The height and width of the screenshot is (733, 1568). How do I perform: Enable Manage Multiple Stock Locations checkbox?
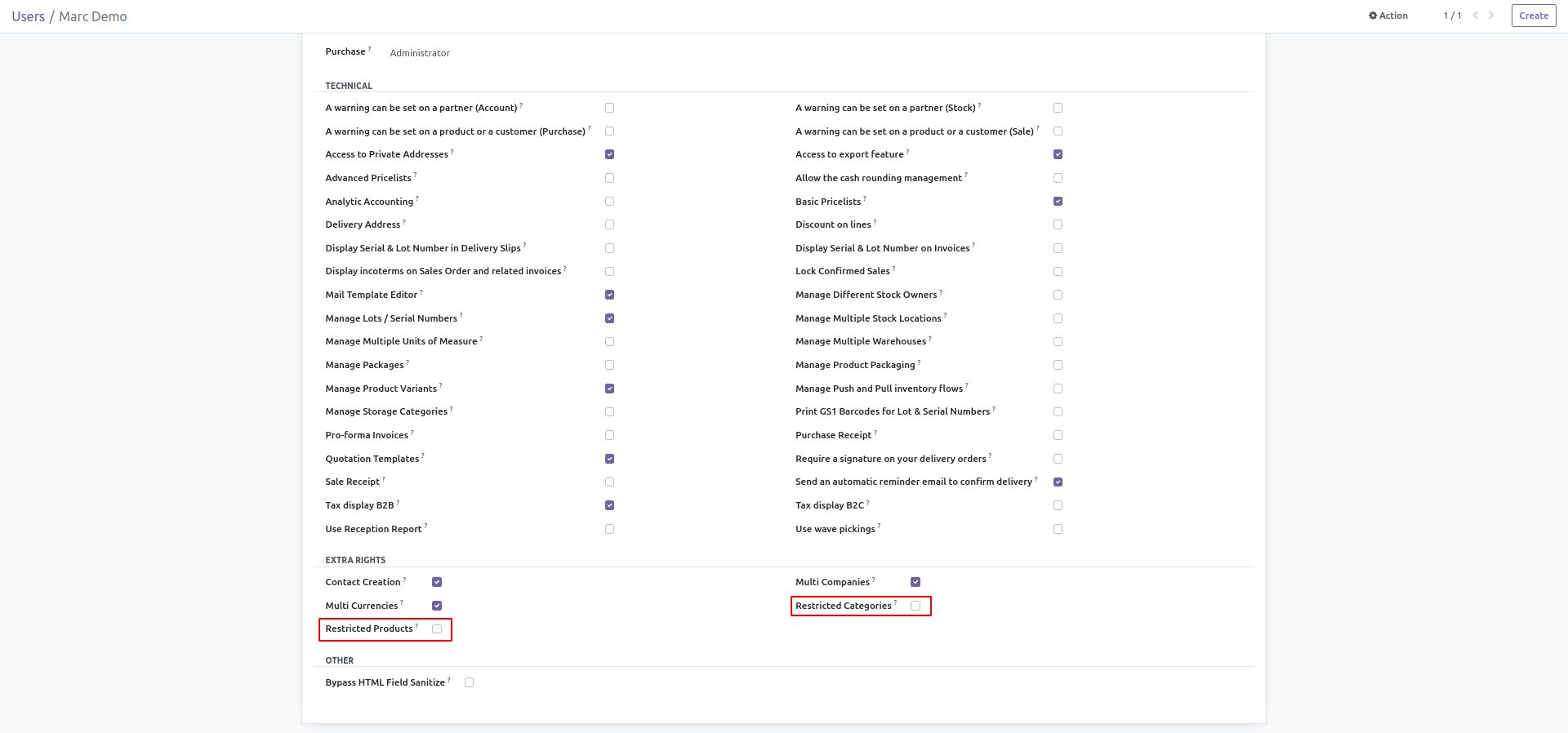(1058, 318)
